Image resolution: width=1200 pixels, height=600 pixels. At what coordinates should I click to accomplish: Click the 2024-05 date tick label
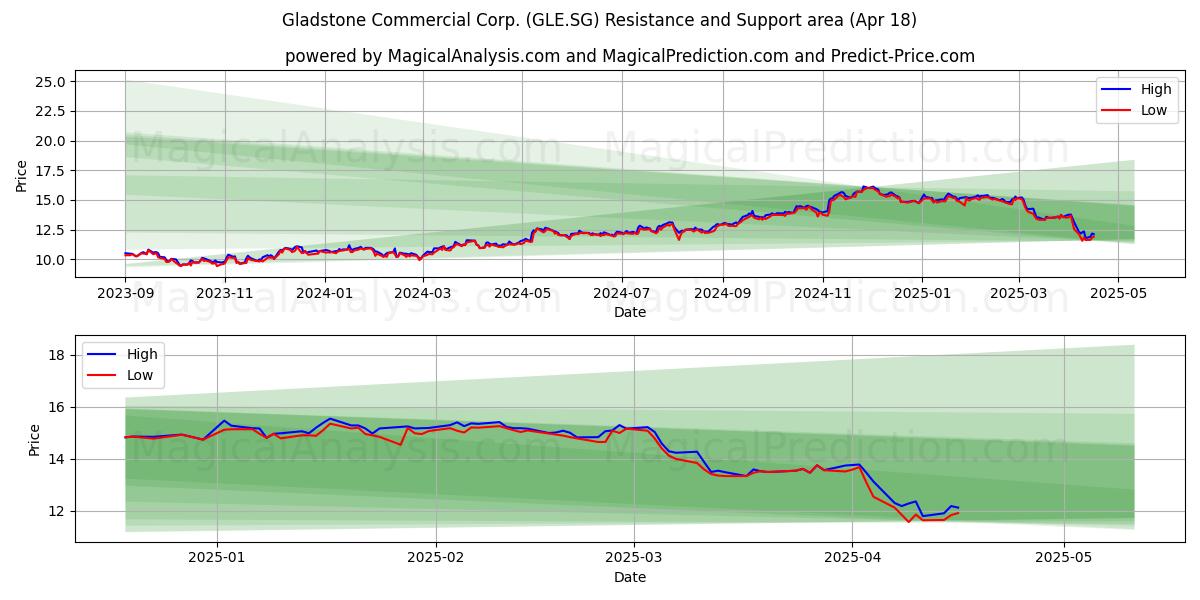tap(523, 293)
